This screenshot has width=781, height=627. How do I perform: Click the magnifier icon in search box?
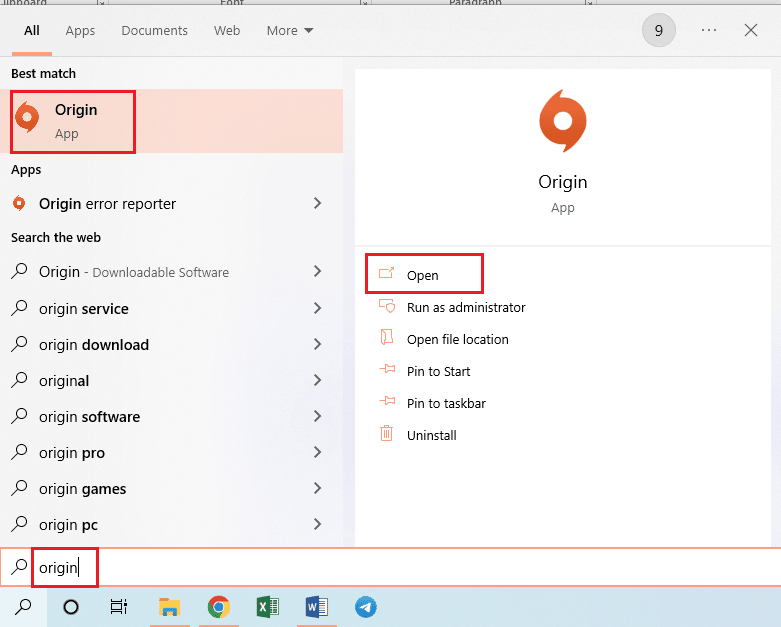click(19, 567)
